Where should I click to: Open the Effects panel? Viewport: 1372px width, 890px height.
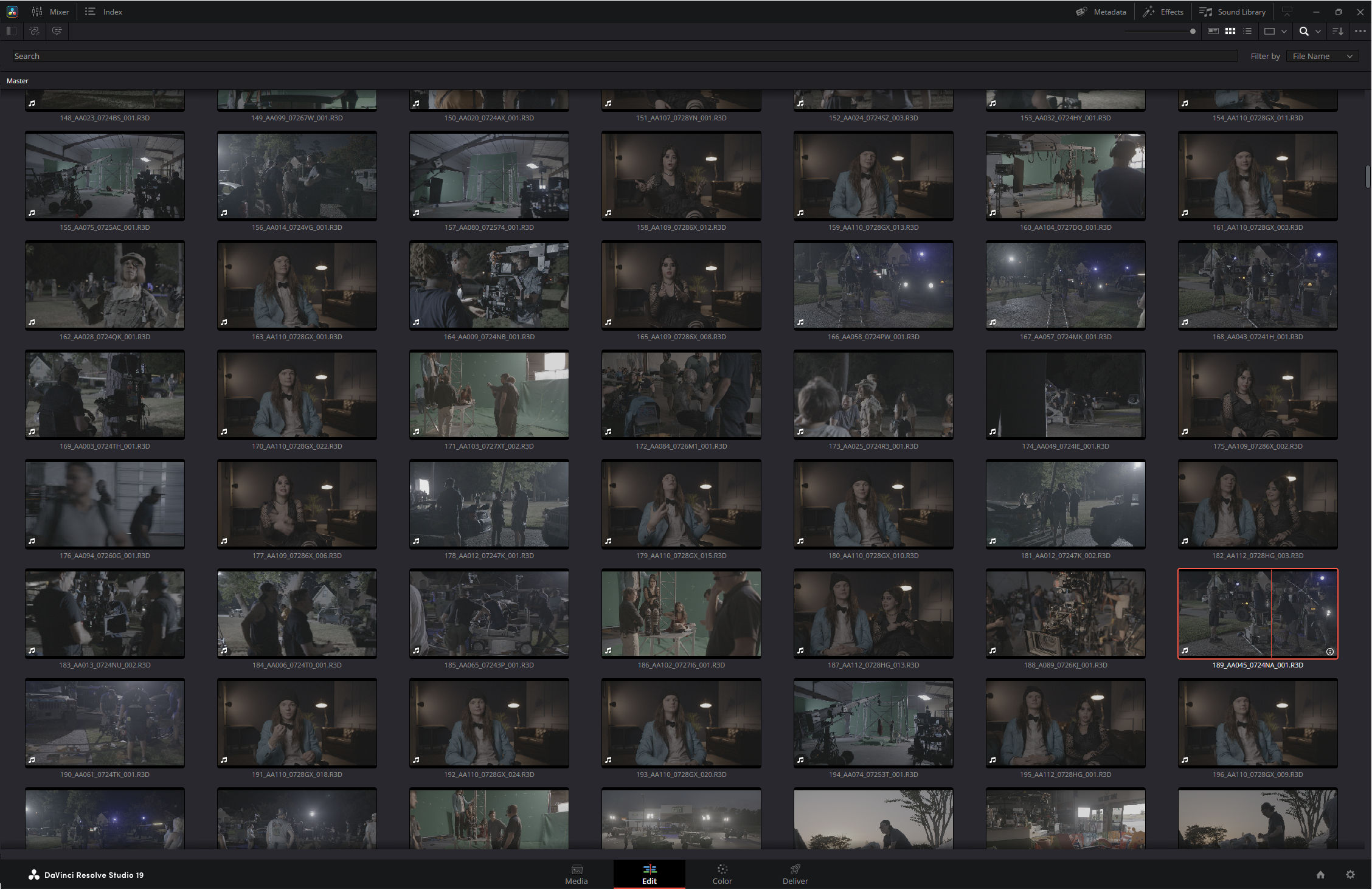click(1163, 12)
